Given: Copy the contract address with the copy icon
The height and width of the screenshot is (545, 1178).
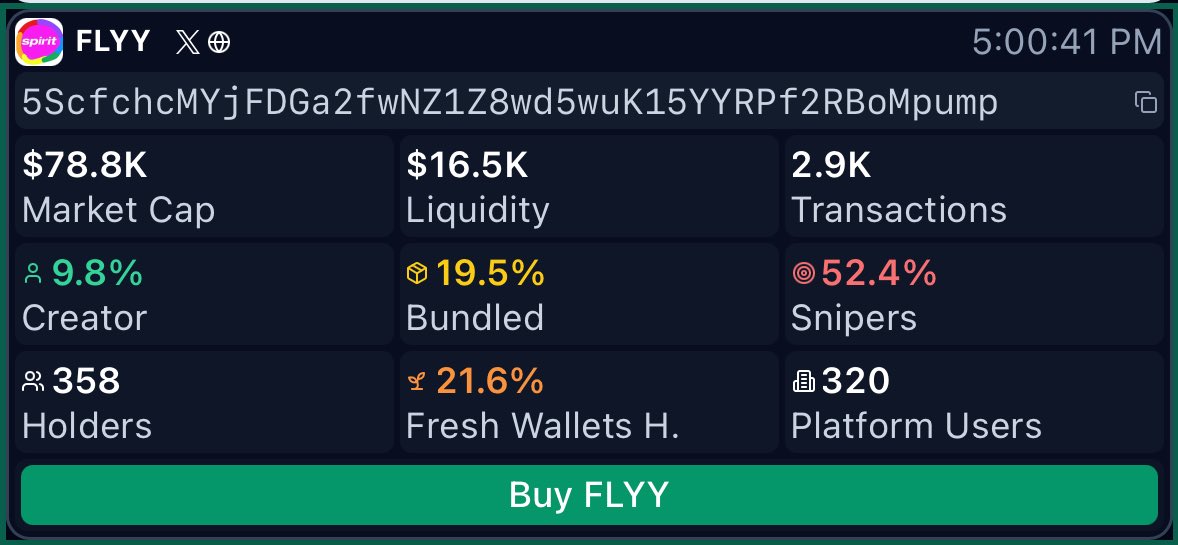Looking at the screenshot, I should click(x=1145, y=102).
